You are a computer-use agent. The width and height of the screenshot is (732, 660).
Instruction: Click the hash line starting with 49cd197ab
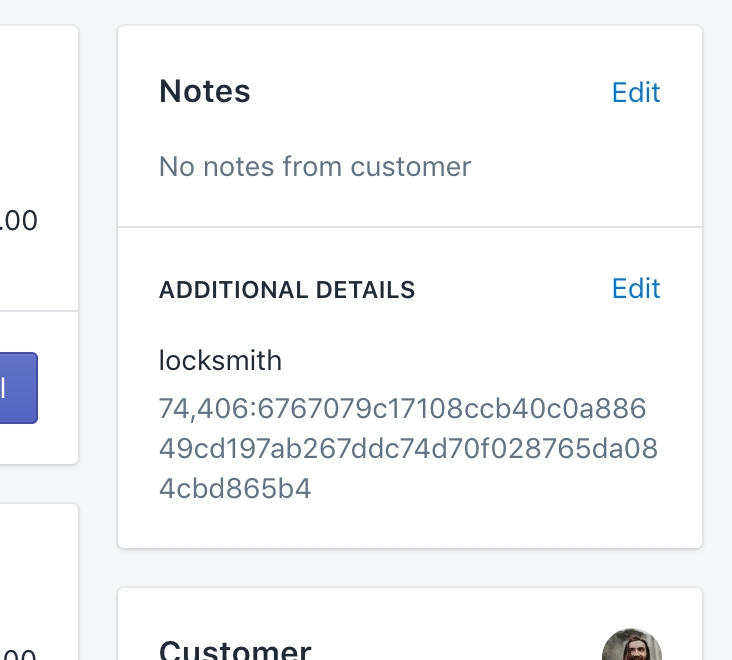click(408, 449)
